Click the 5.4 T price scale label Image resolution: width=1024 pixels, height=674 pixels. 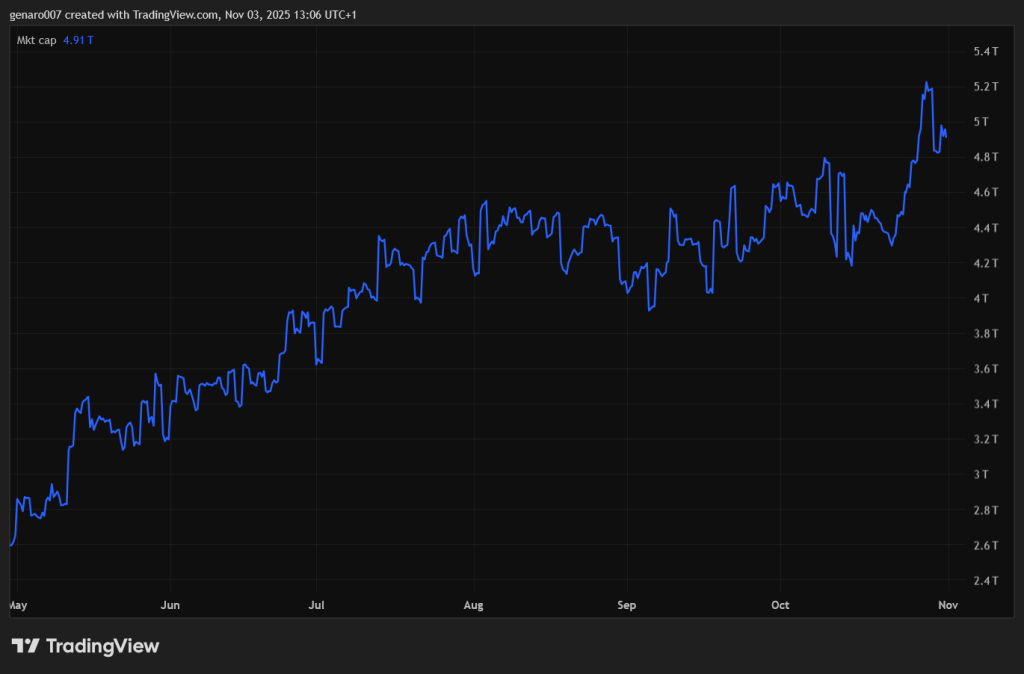(986, 51)
